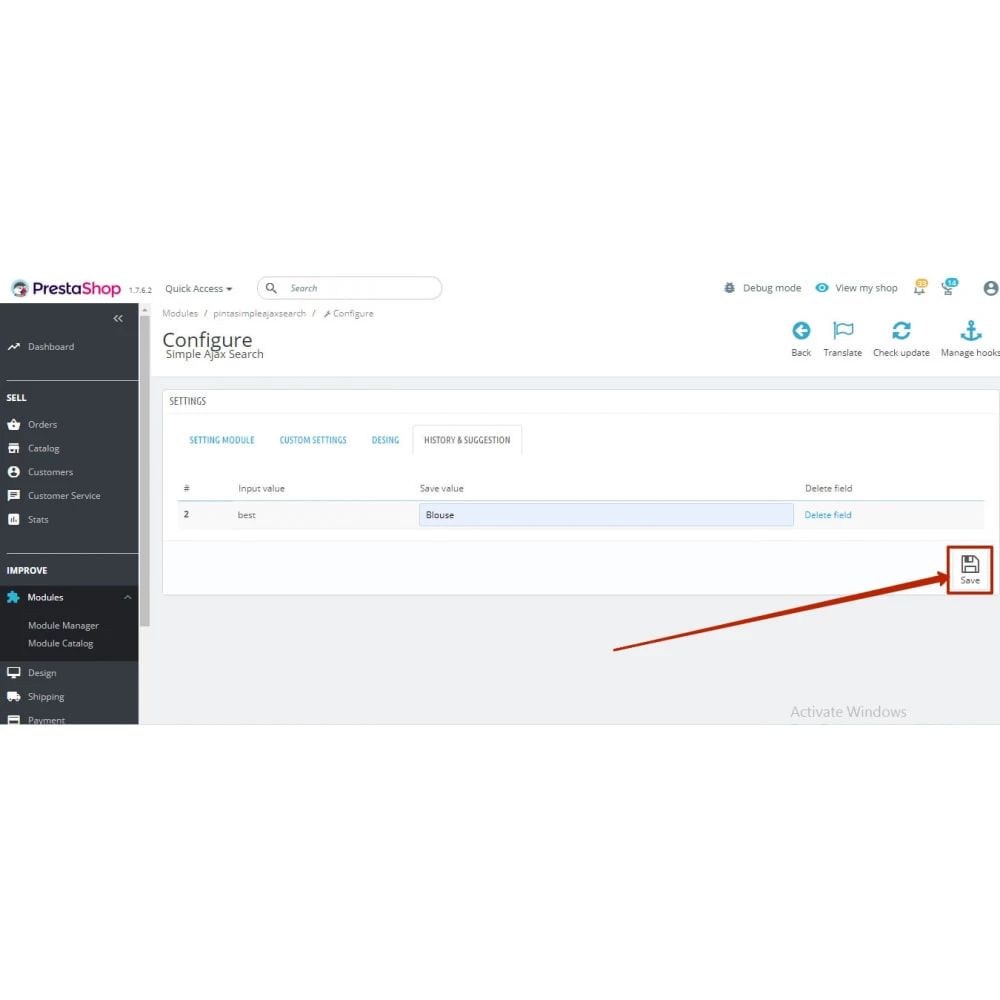Open View my shop link
The image size is (1000, 1000).
click(866, 288)
